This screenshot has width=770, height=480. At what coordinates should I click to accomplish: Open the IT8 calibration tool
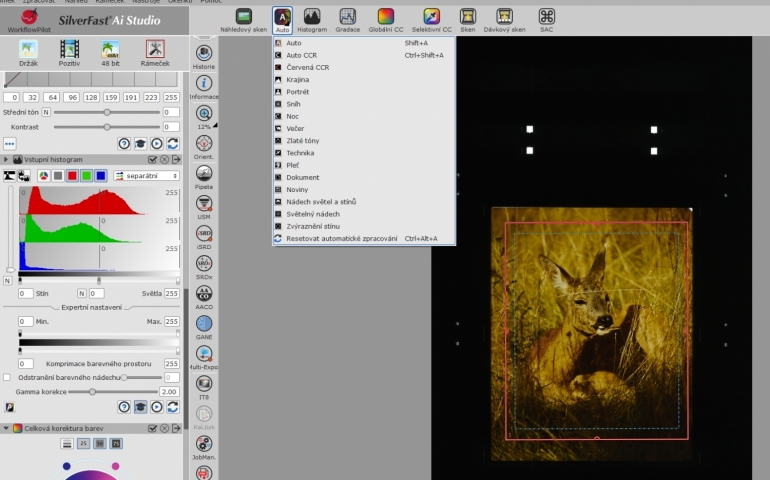(x=204, y=383)
